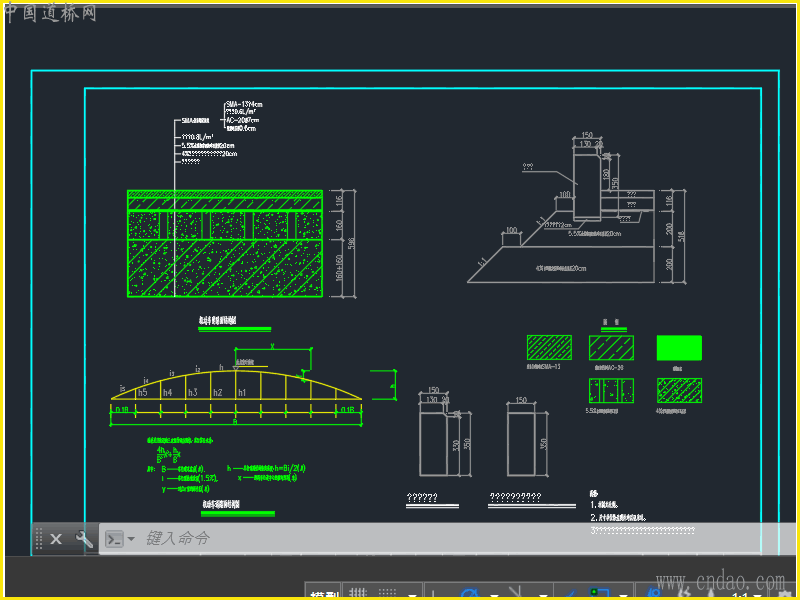This screenshot has height=600, width=800.
Task: Click the command prompt icon
Action: point(115,539)
